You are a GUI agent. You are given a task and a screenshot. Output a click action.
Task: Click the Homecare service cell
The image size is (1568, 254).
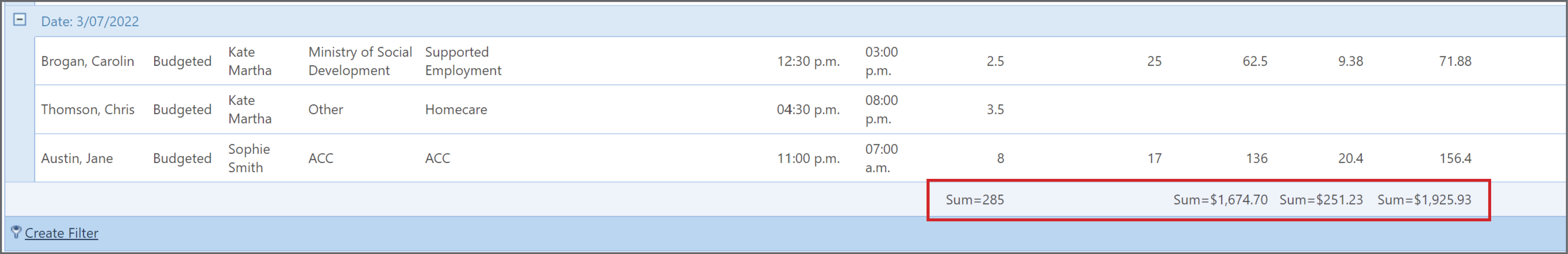456,109
